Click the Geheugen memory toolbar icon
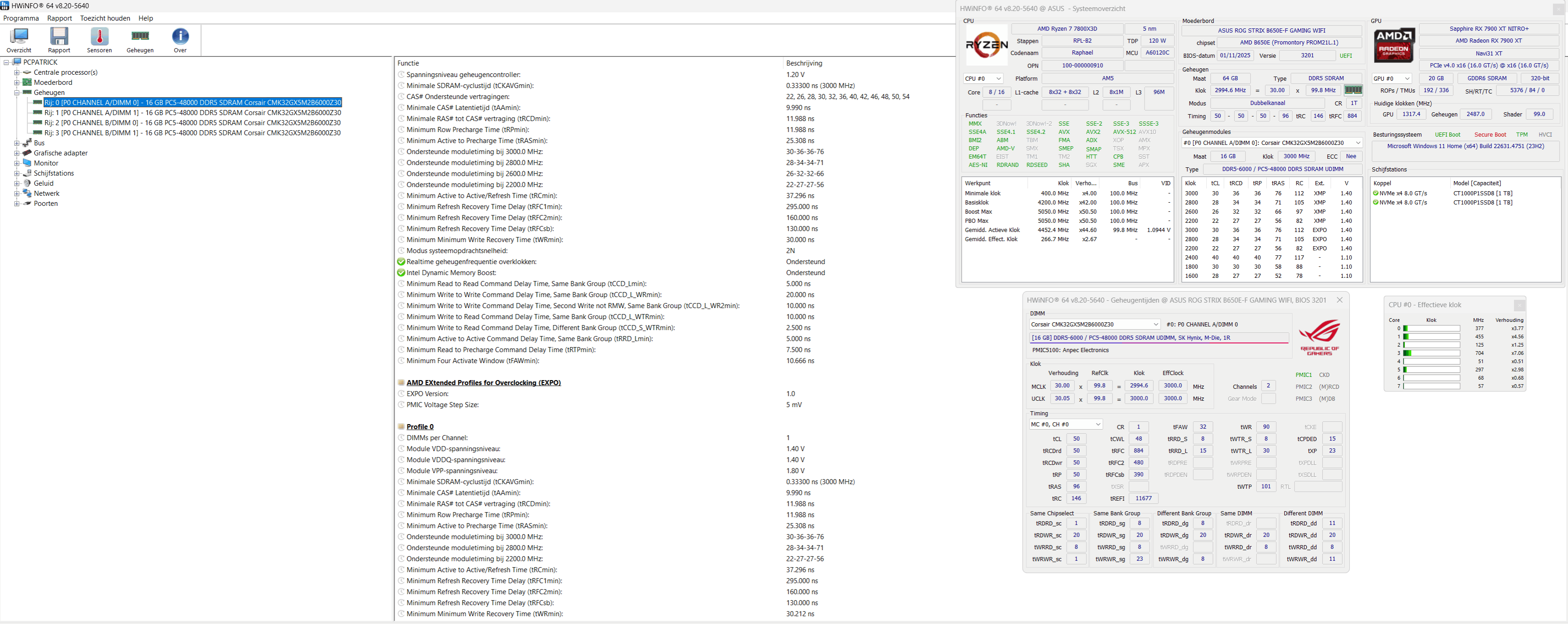This screenshot has height=624, width=1568. click(x=140, y=36)
